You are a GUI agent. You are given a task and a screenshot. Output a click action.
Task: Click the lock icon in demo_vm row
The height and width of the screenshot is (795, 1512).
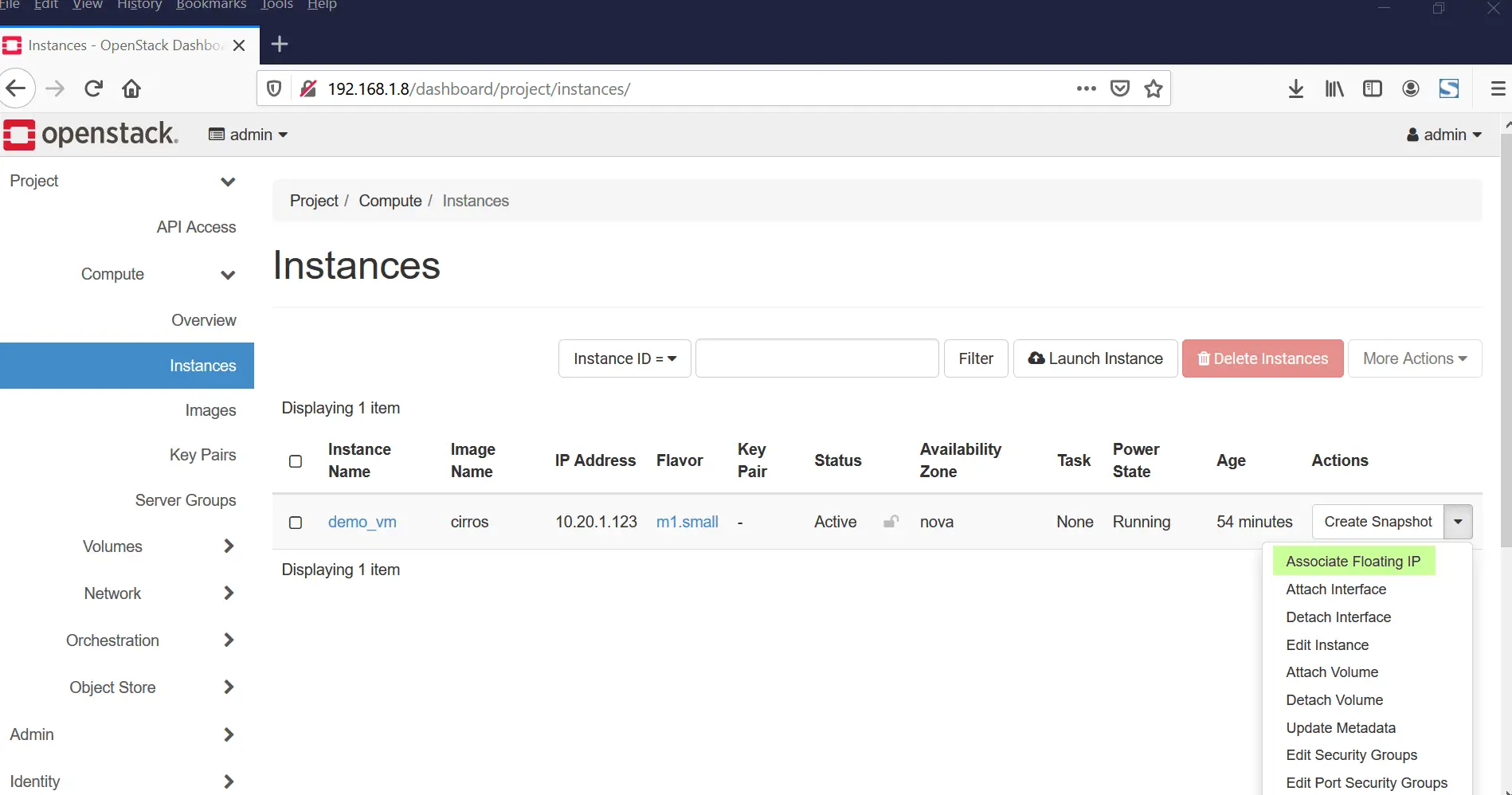click(891, 522)
